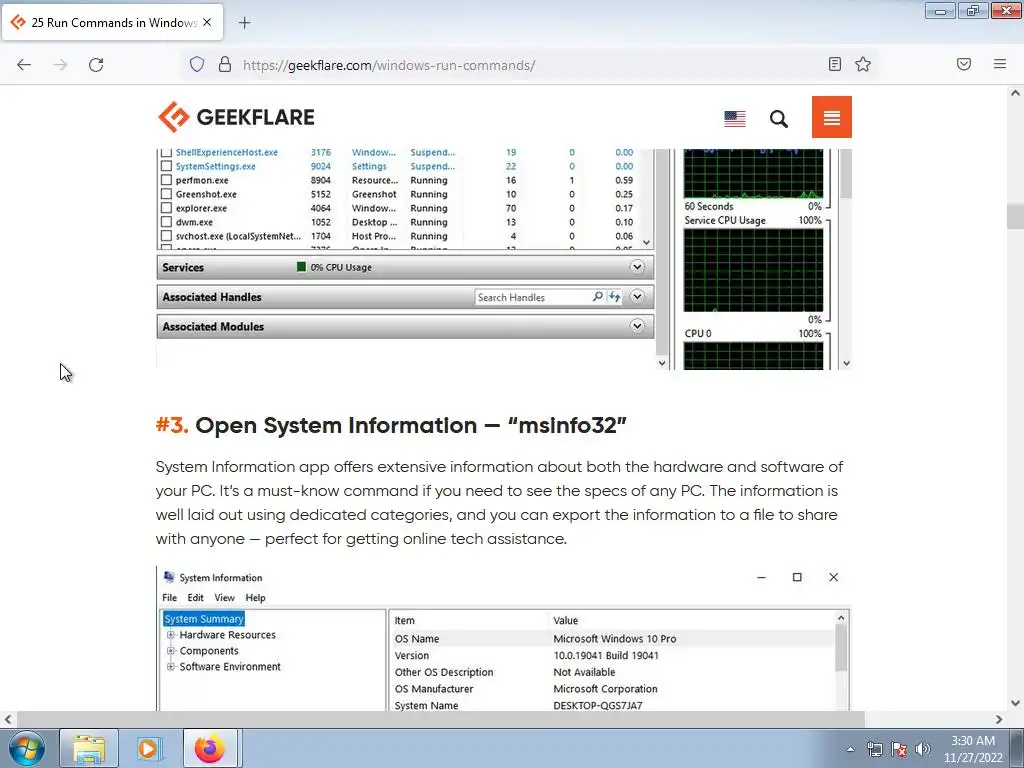Click the Value column header
This screenshot has width=1024, height=768.
[566, 620]
